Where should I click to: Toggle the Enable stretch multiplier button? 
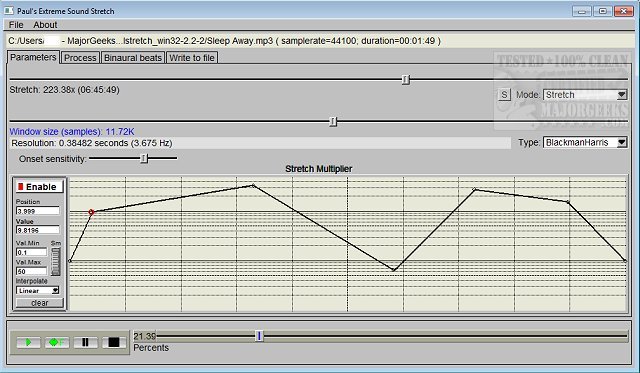(x=40, y=186)
